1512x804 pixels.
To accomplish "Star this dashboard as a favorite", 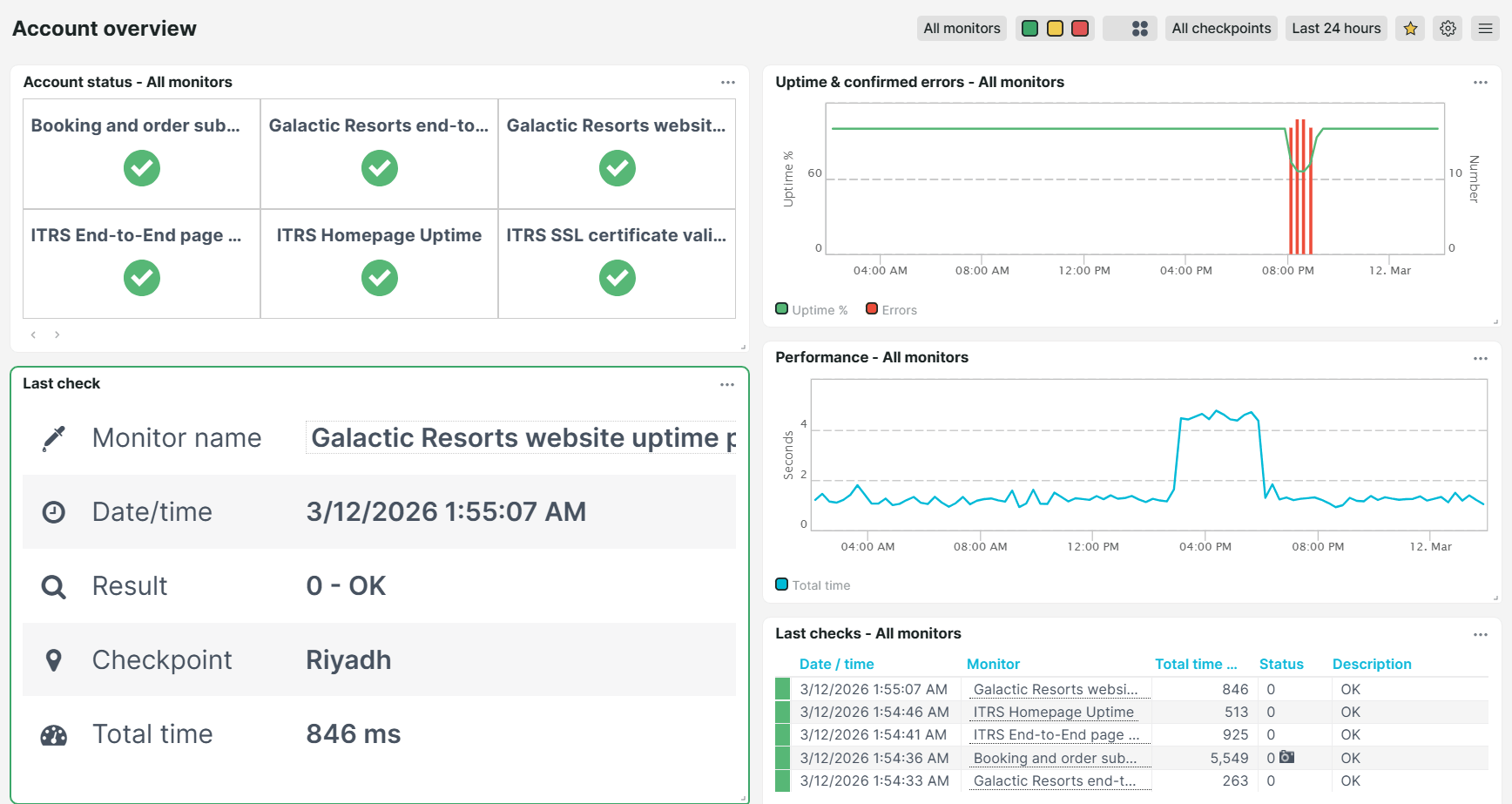I will point(1410,28).
